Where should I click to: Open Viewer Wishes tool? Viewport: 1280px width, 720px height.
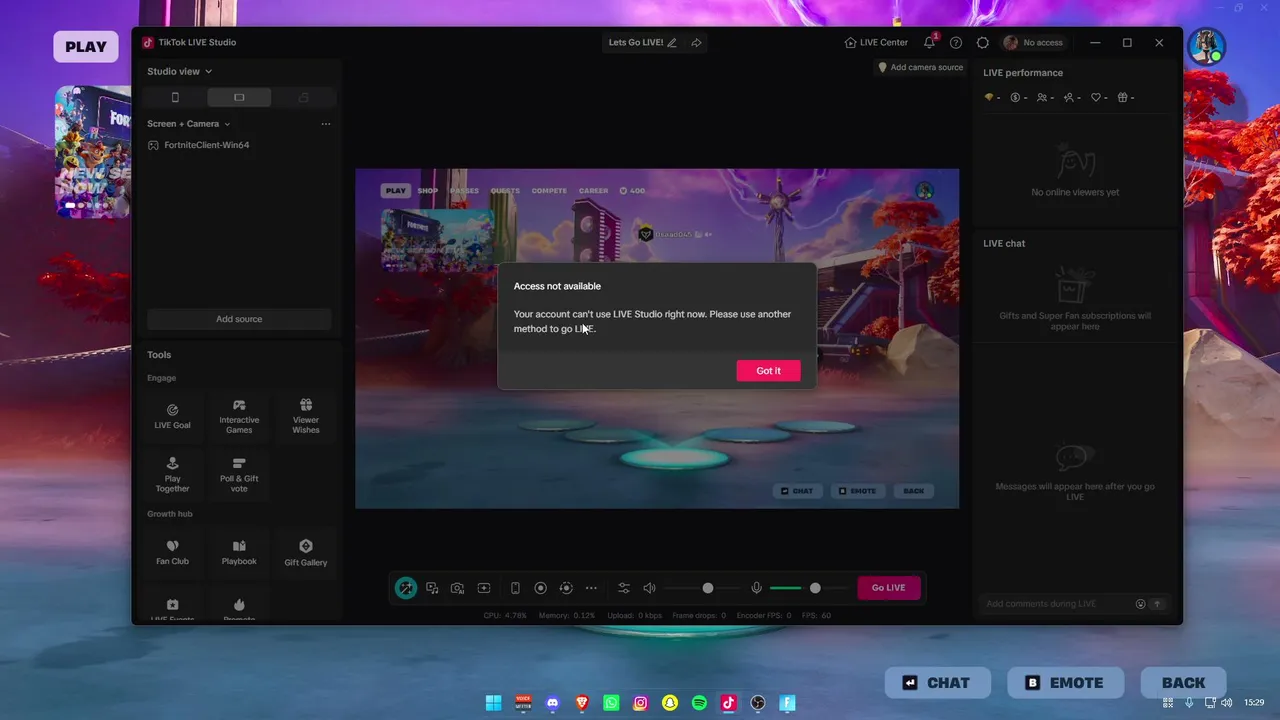pyautogui.click(x=306, y=416)
